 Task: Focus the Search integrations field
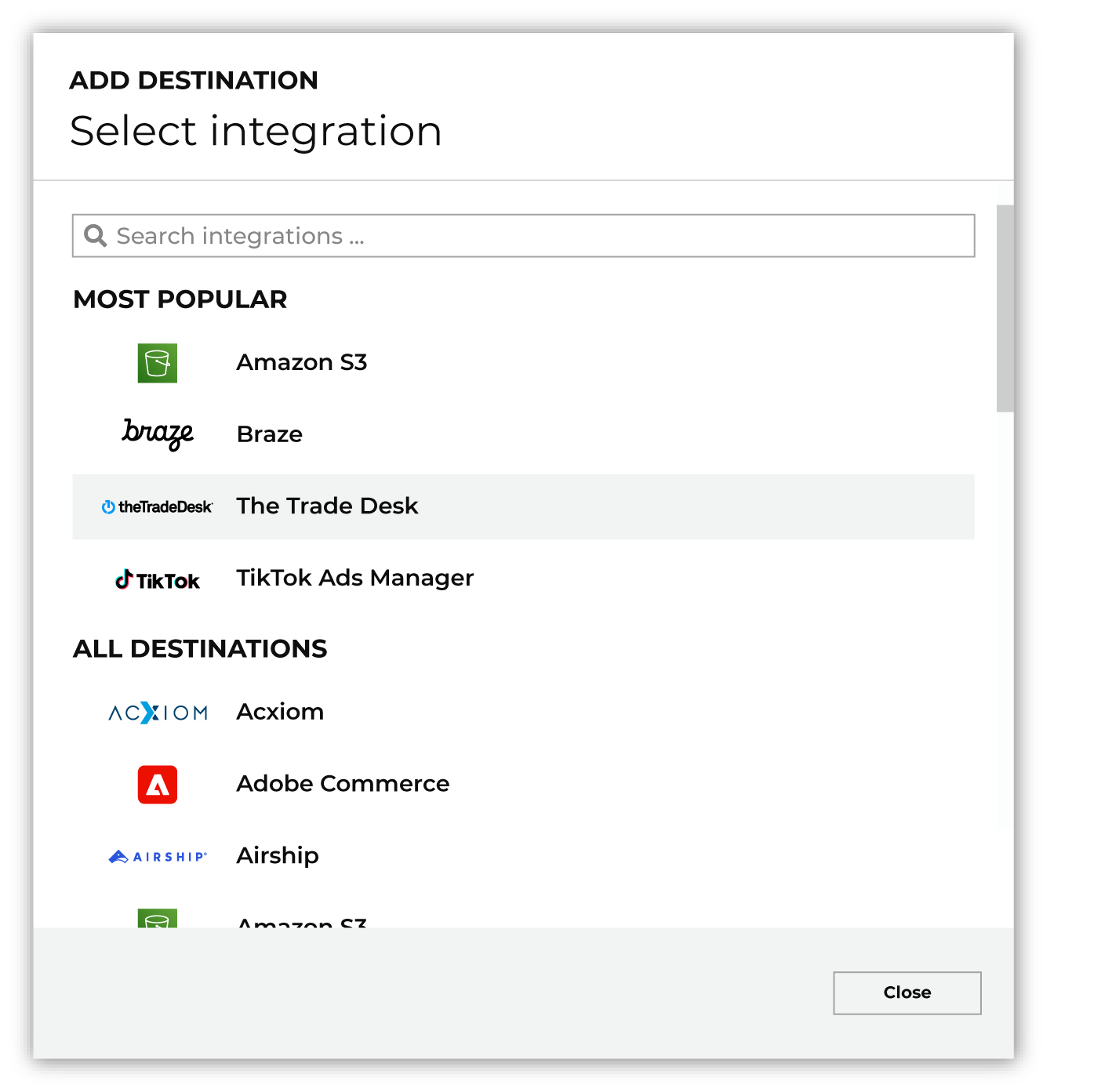click(x=523, y=235)
